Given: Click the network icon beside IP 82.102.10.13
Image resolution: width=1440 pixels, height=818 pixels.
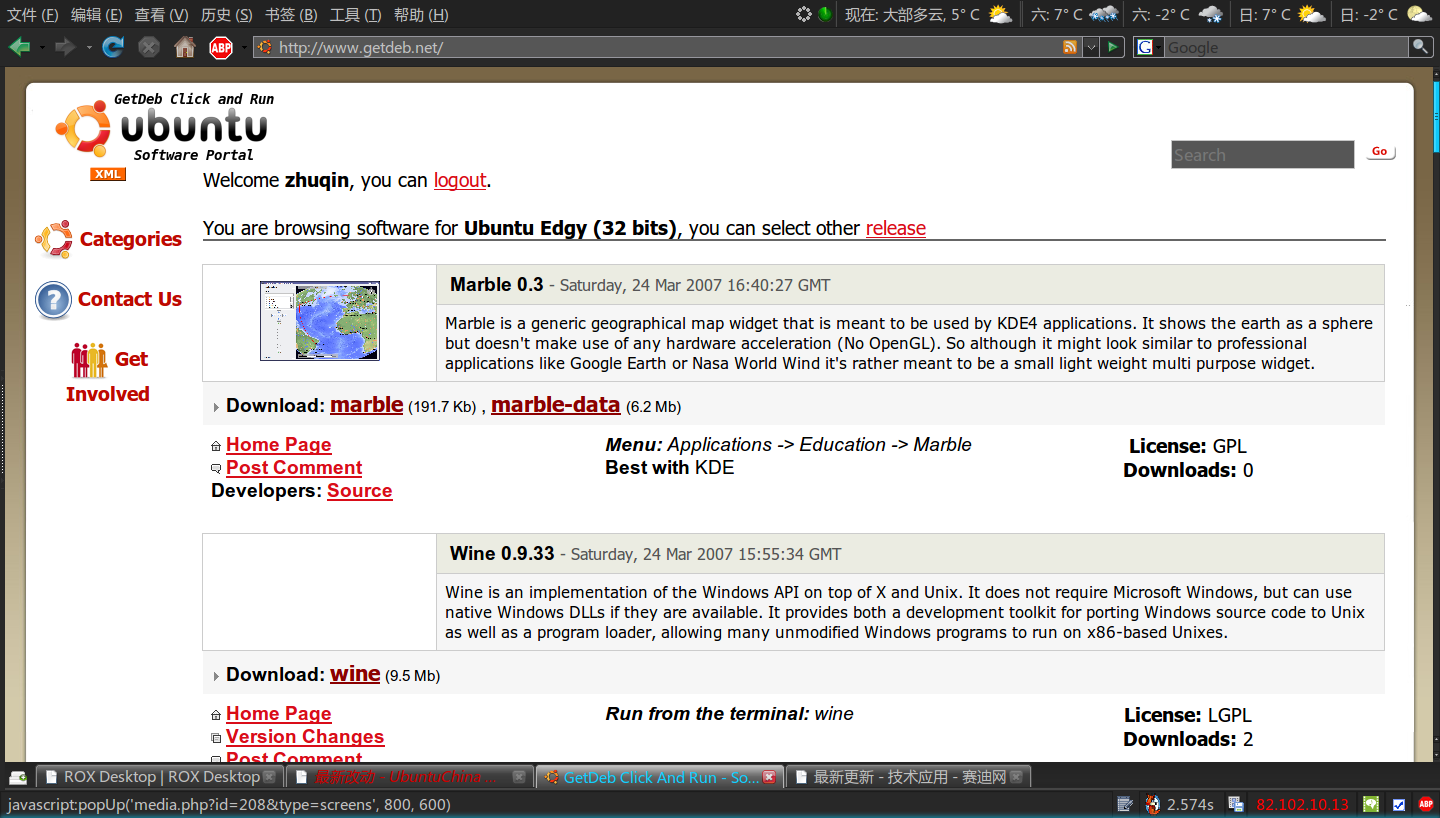Looking at the screenshot, I should coord(1236,804).
